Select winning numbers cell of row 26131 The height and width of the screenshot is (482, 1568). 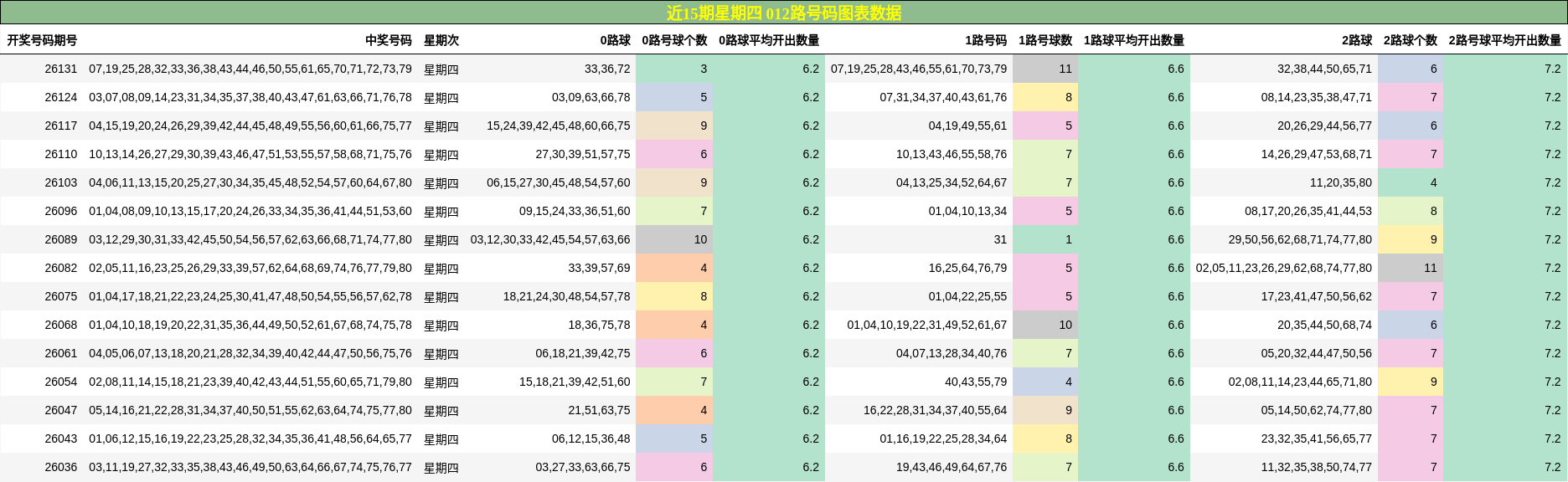point(250,69)
